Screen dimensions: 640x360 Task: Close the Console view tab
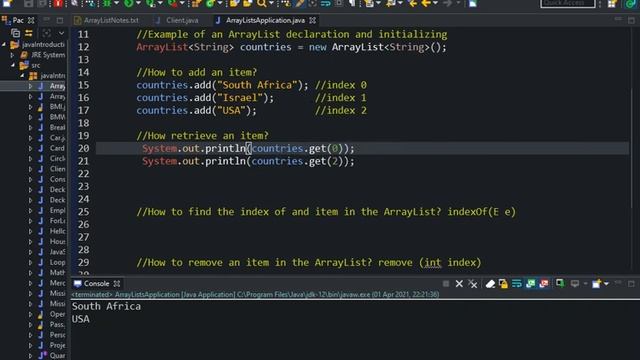(117, 283)
